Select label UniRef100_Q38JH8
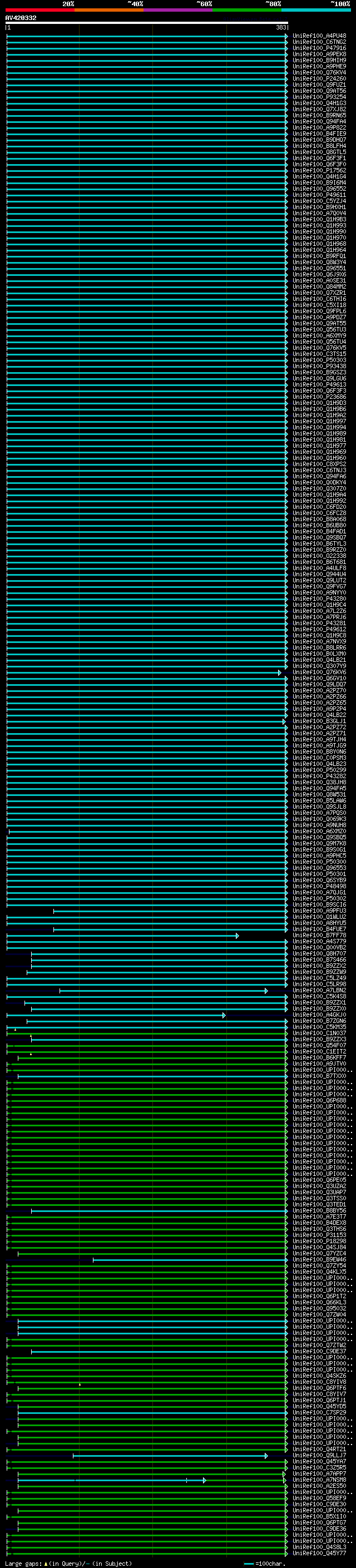356x1568 pixels. [319, 782]
